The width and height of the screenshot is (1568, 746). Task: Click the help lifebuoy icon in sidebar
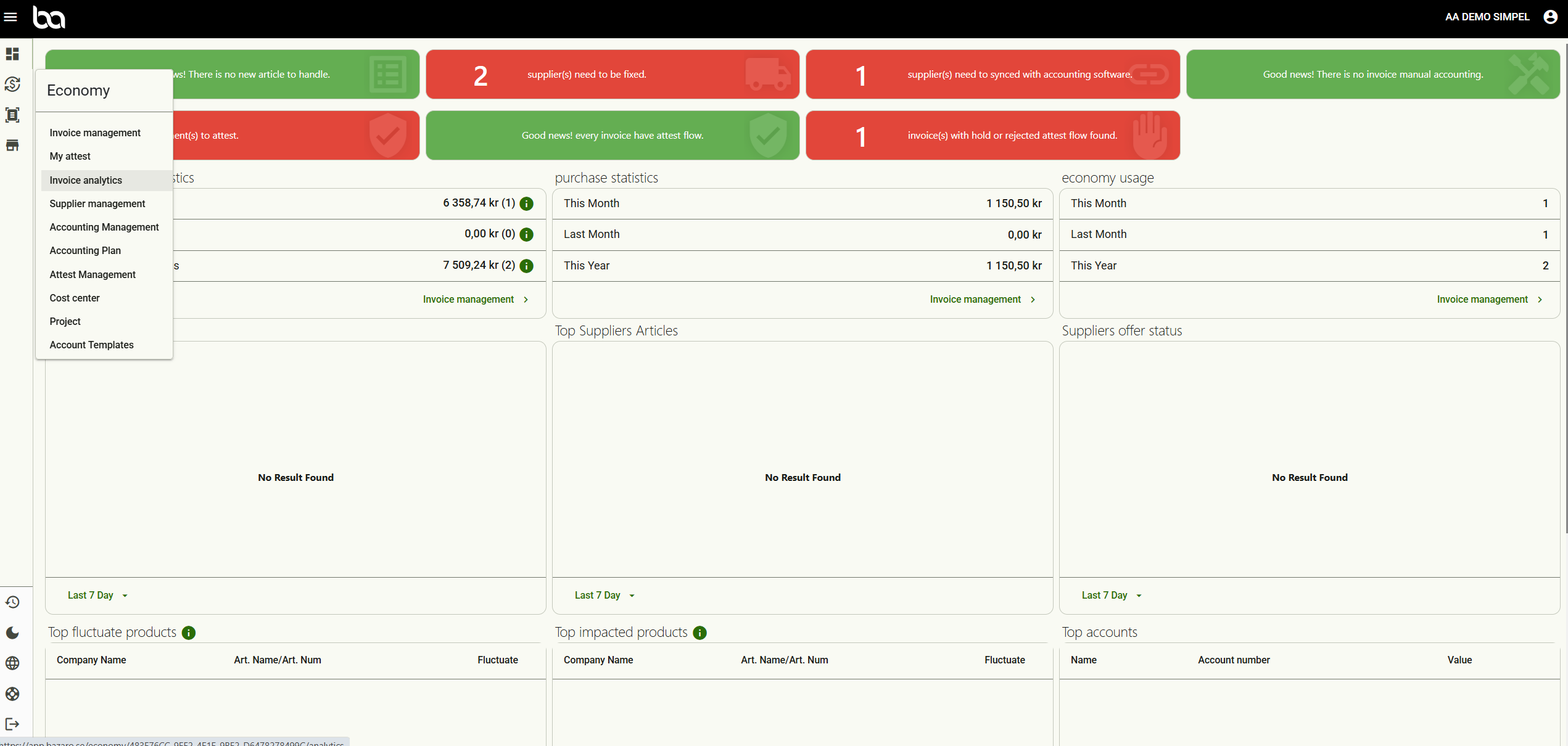12,694
